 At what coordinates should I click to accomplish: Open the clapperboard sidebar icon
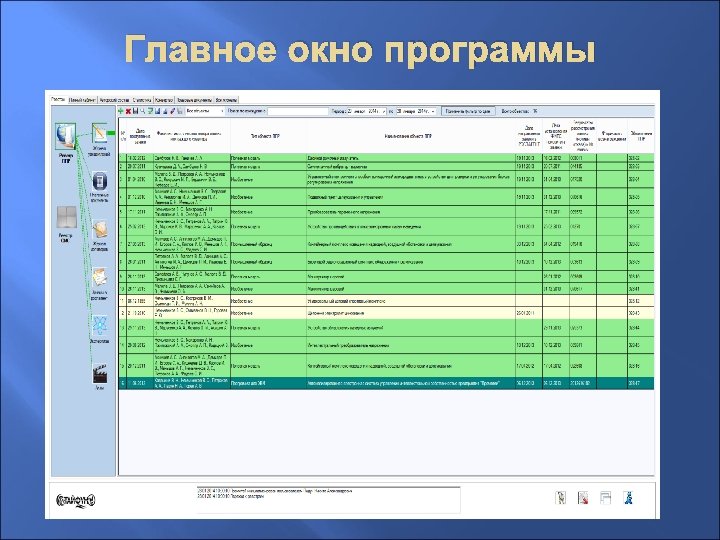[99, 374]
